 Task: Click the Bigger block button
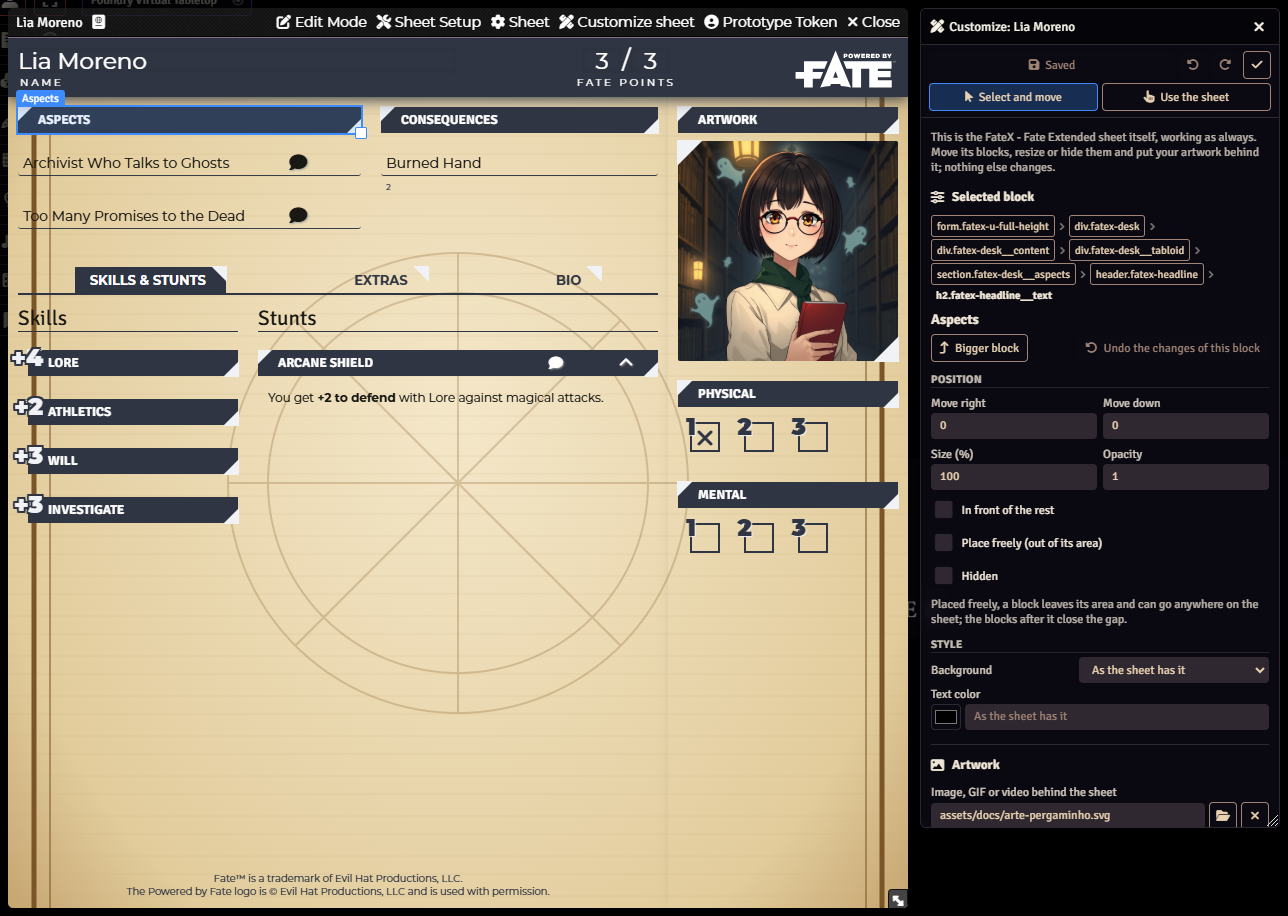(x=979, y=348)
